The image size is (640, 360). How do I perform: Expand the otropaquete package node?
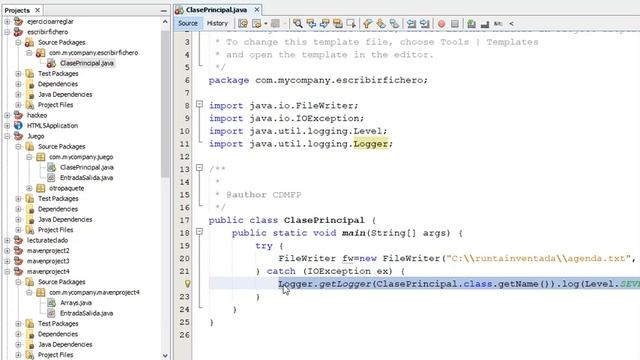click(29, 188)
